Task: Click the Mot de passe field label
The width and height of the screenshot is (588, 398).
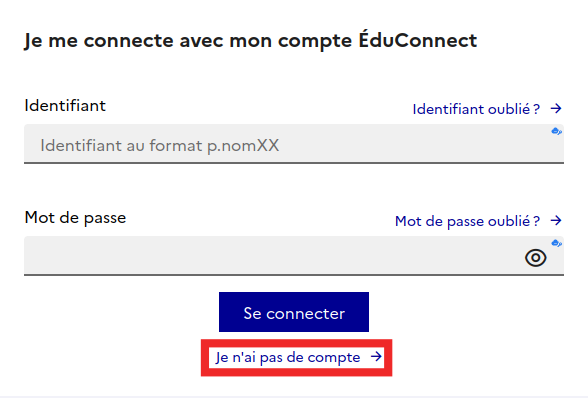Action: pos(75,218)
